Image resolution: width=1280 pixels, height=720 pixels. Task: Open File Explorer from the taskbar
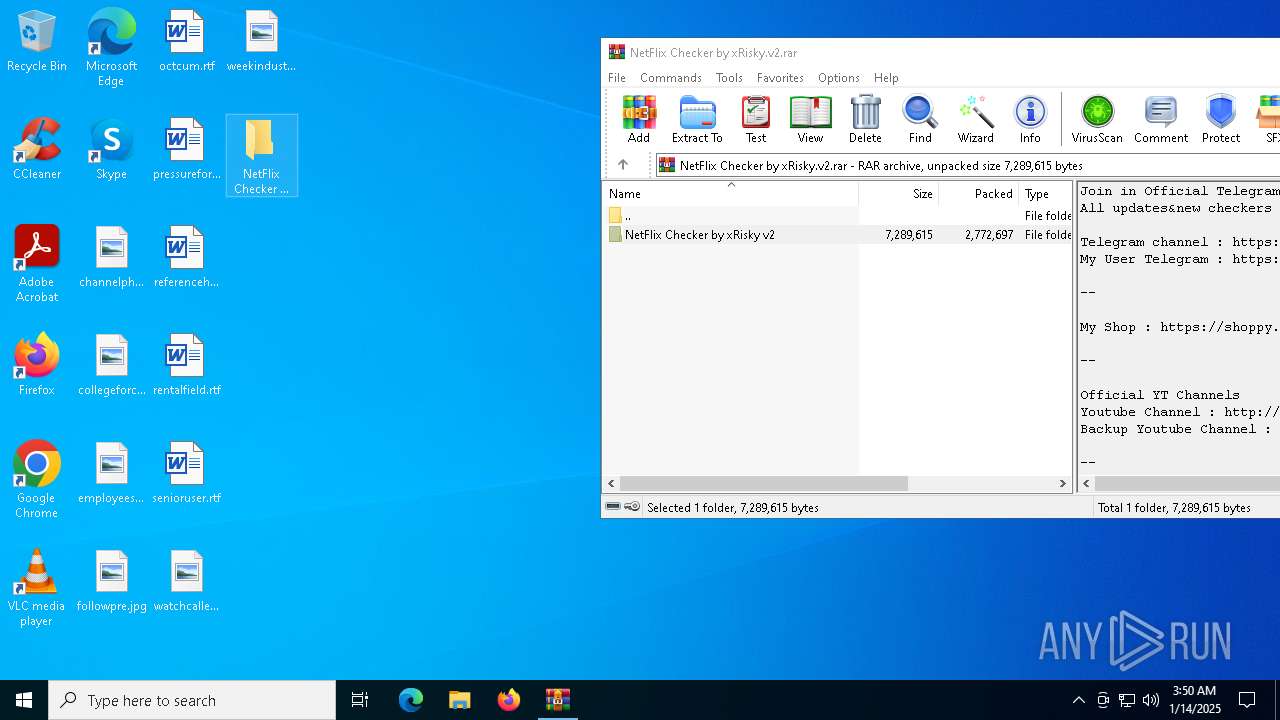(459, 700)
